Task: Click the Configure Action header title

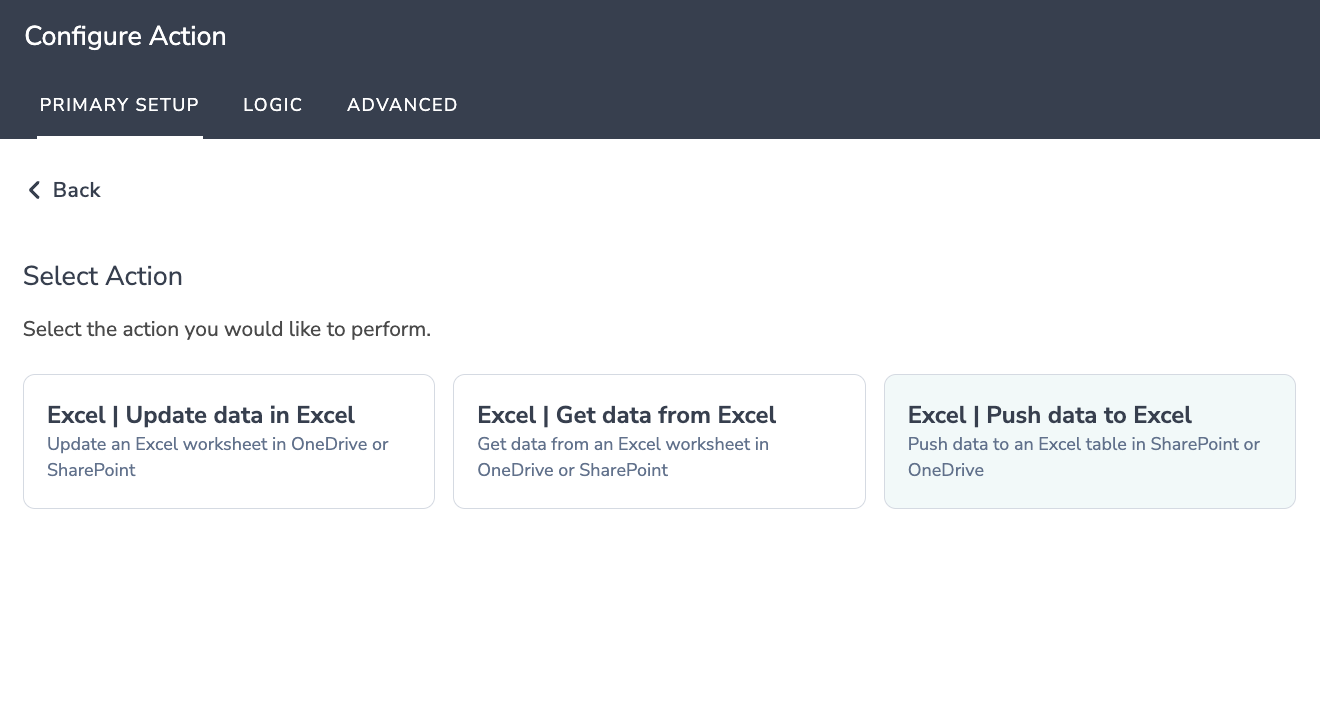Action: click(125, 36)
